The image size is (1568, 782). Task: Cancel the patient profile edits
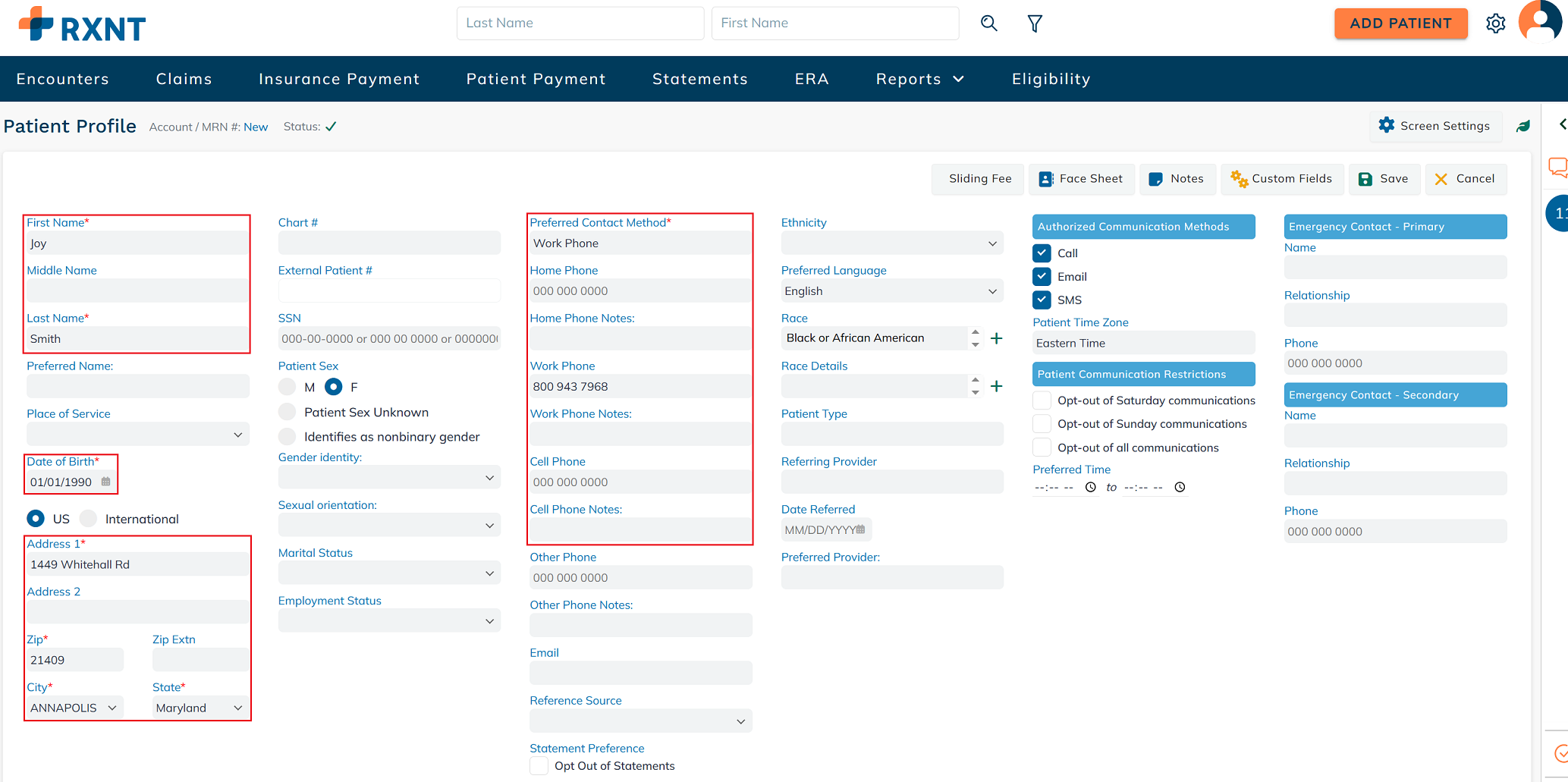pyautogui.click(x=1466, y=179)
